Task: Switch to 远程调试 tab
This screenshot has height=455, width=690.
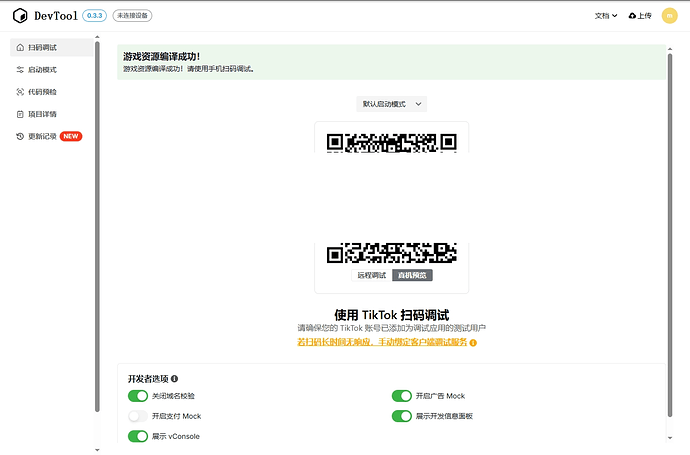Action: coord(372,275)
